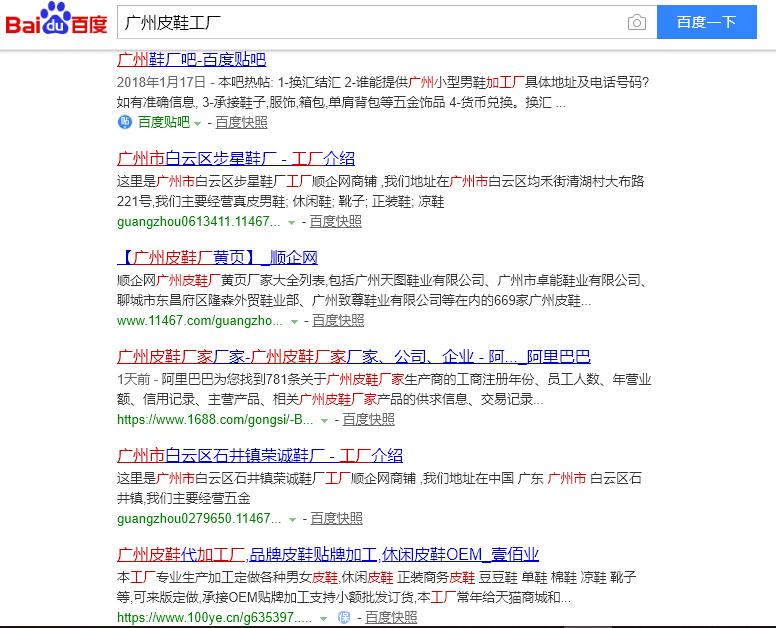Click snippet line 井镇,我们主要经营五金
Image resolution: width=776 pixels, height=628 pixels.
tap(184, 498)
